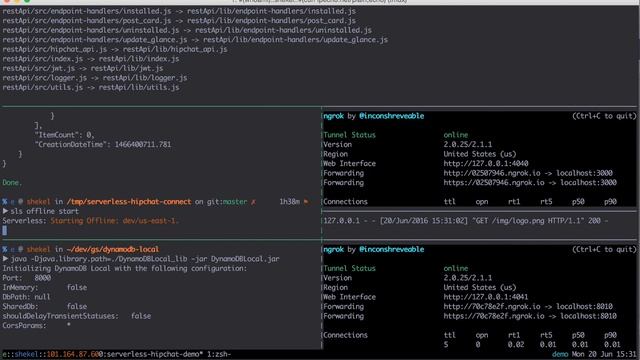Click the Tunnel Status label in lower ngrok pane
640x360 pixels.
[x=349, y=269]
